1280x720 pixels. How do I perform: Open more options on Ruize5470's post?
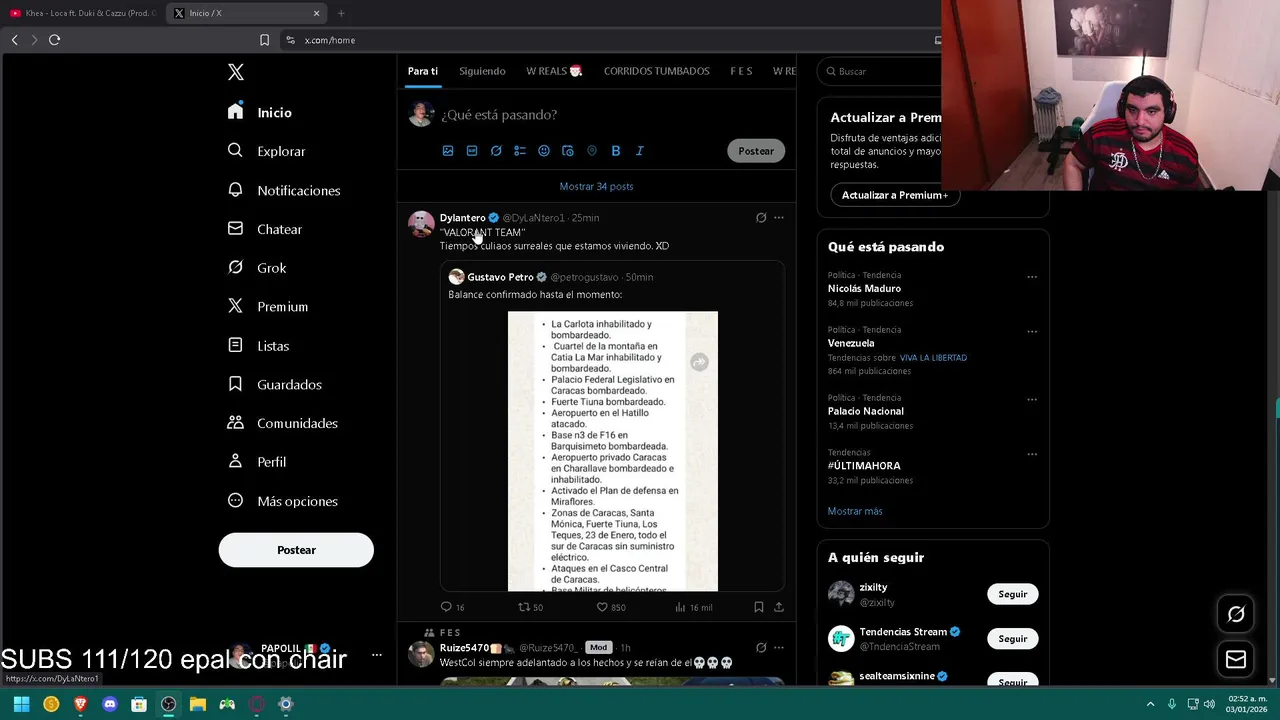[779, 648]
